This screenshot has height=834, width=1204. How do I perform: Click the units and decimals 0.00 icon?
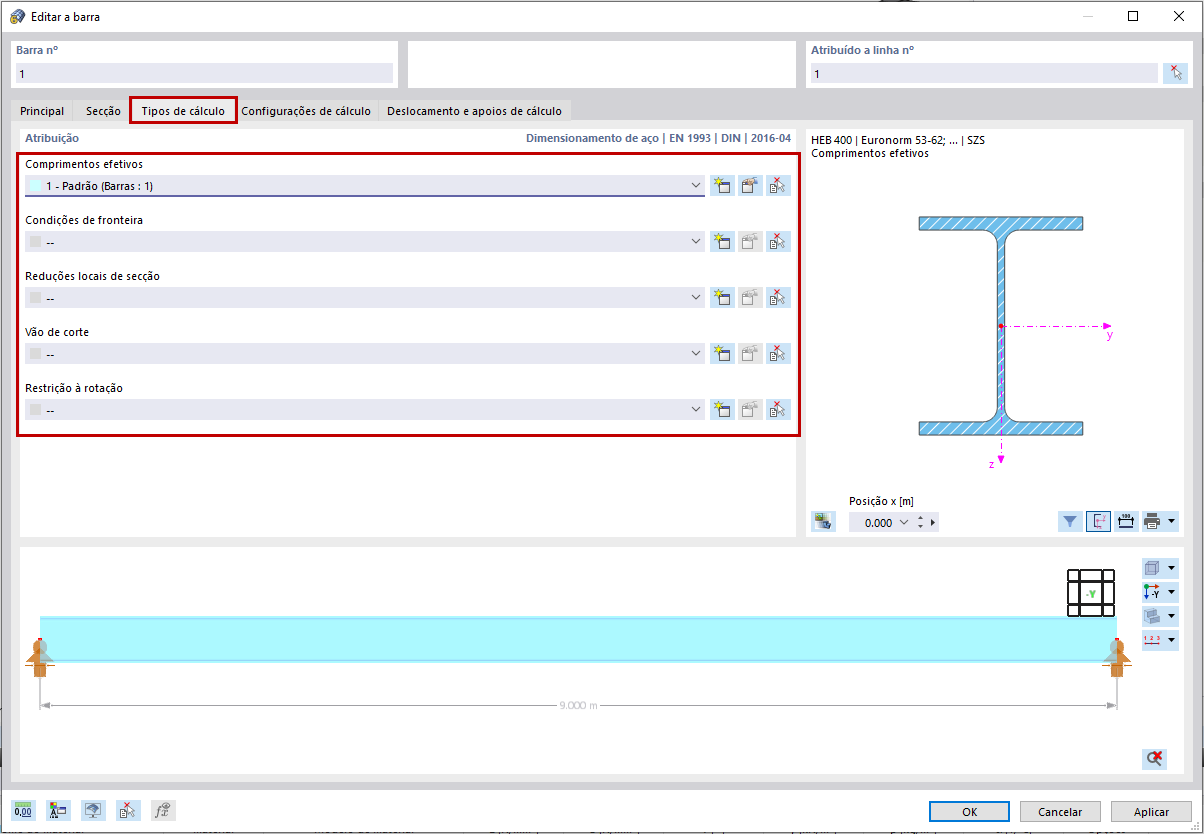pyautogui.click(x=23, y=810)
